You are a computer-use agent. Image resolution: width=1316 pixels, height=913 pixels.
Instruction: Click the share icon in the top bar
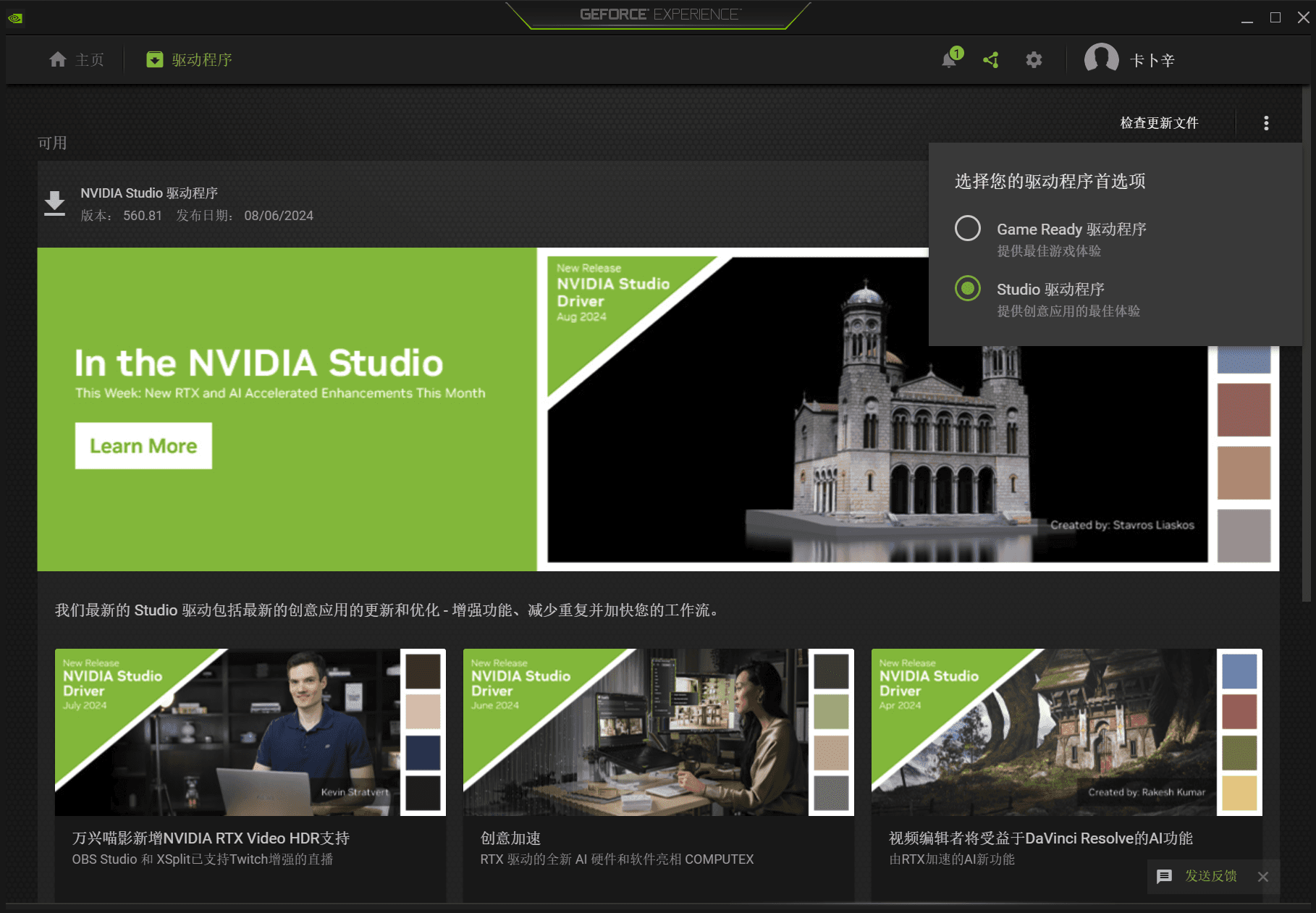point(991,59)
